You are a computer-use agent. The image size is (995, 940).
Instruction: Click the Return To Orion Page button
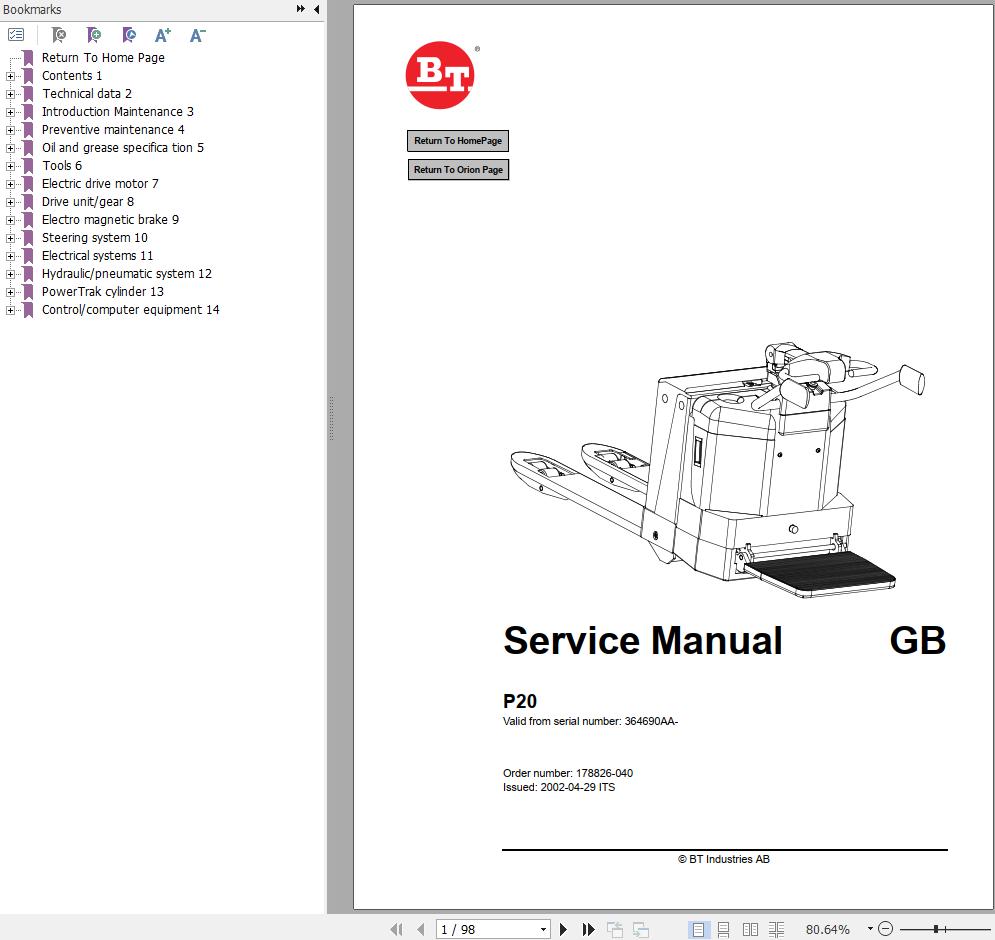(458, 169)
